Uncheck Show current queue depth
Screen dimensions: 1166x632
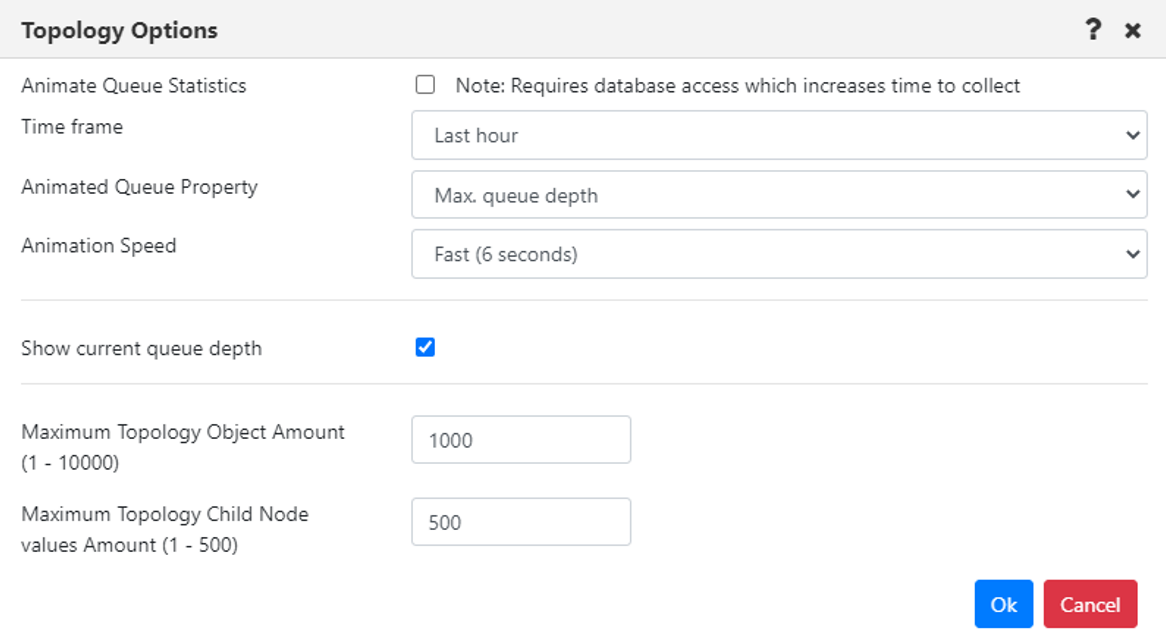point(425,347)
